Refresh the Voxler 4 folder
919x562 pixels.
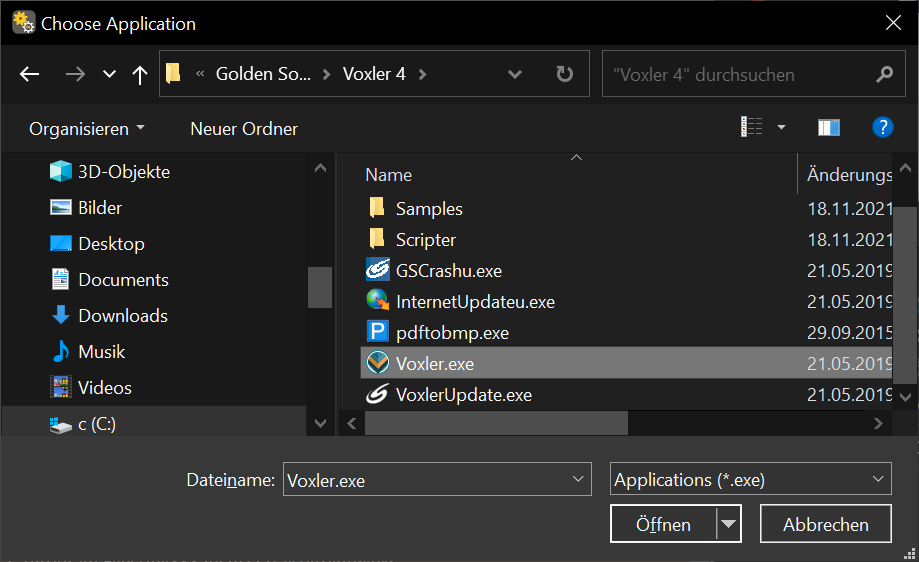tap(564, 74)
